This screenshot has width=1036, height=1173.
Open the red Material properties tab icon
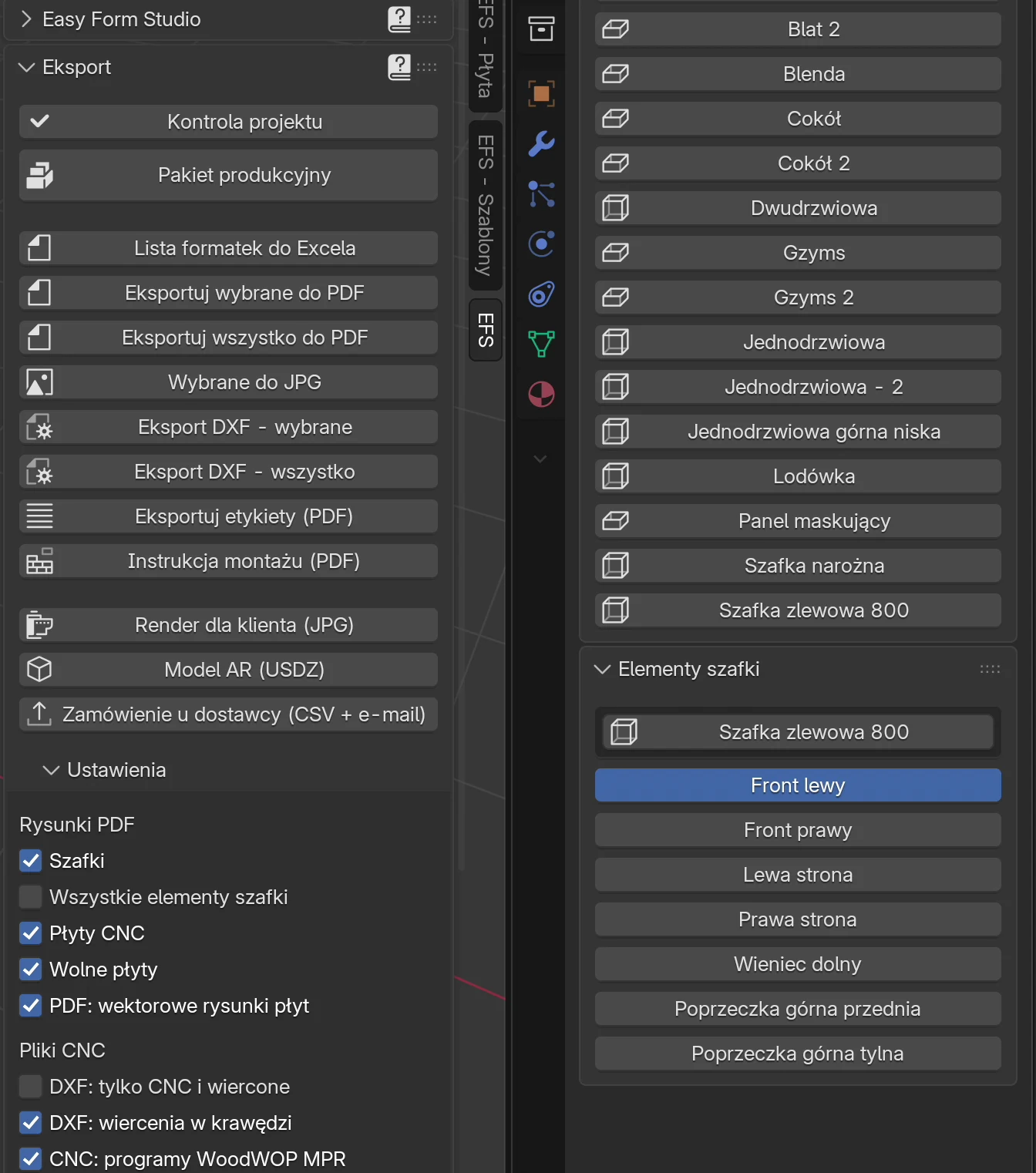(x=541, y=395)
